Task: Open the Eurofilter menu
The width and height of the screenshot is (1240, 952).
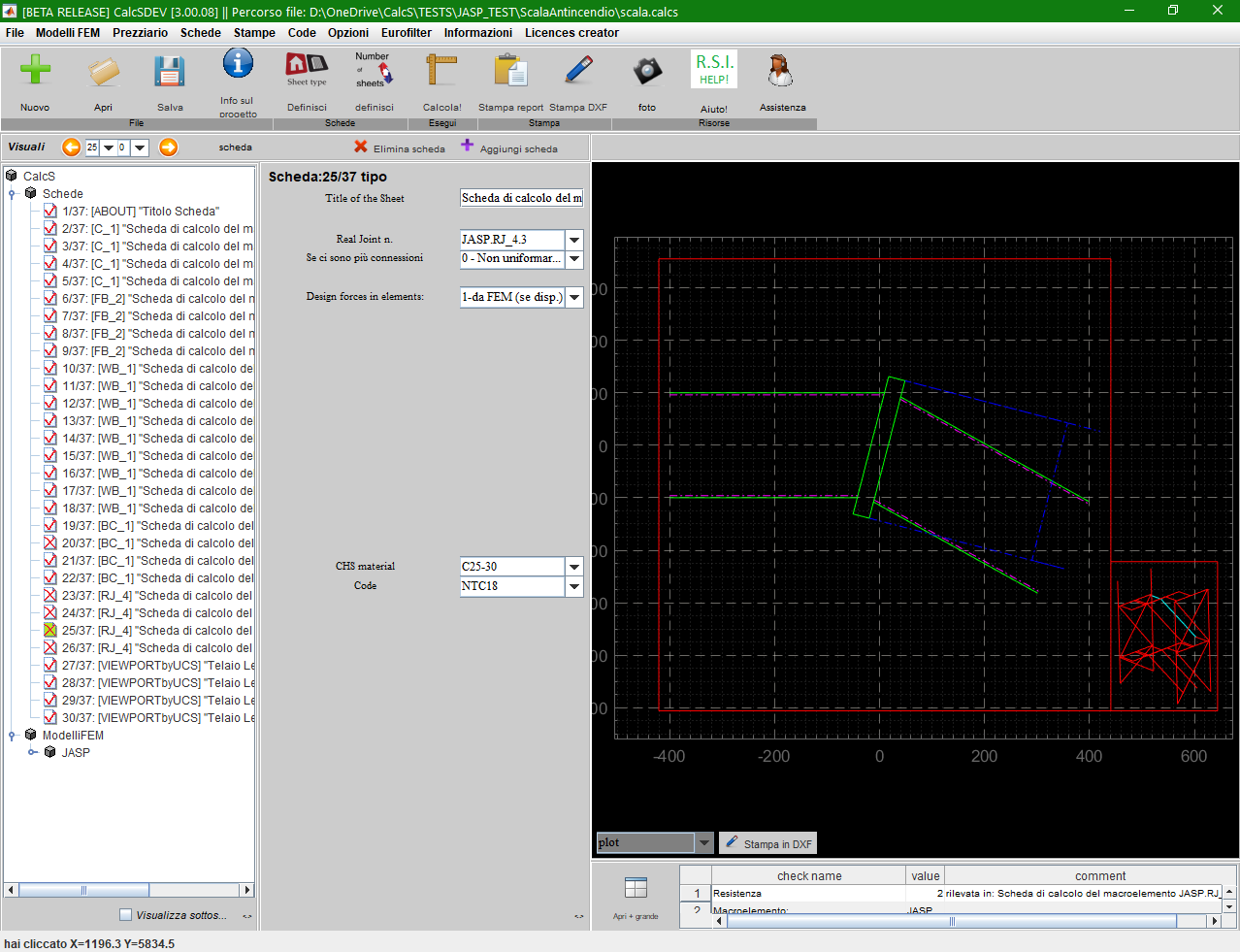Action: click(x=407, y=32)
